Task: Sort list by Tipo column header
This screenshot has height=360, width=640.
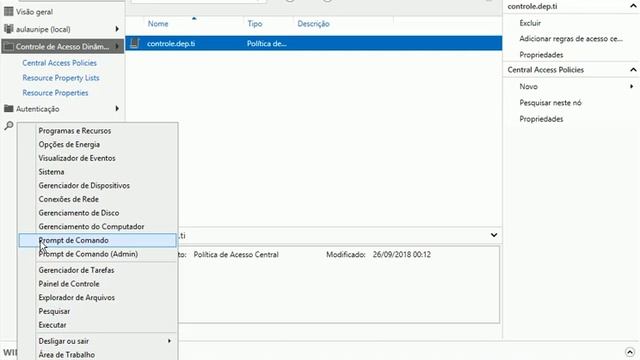Action: coord(255,24)
